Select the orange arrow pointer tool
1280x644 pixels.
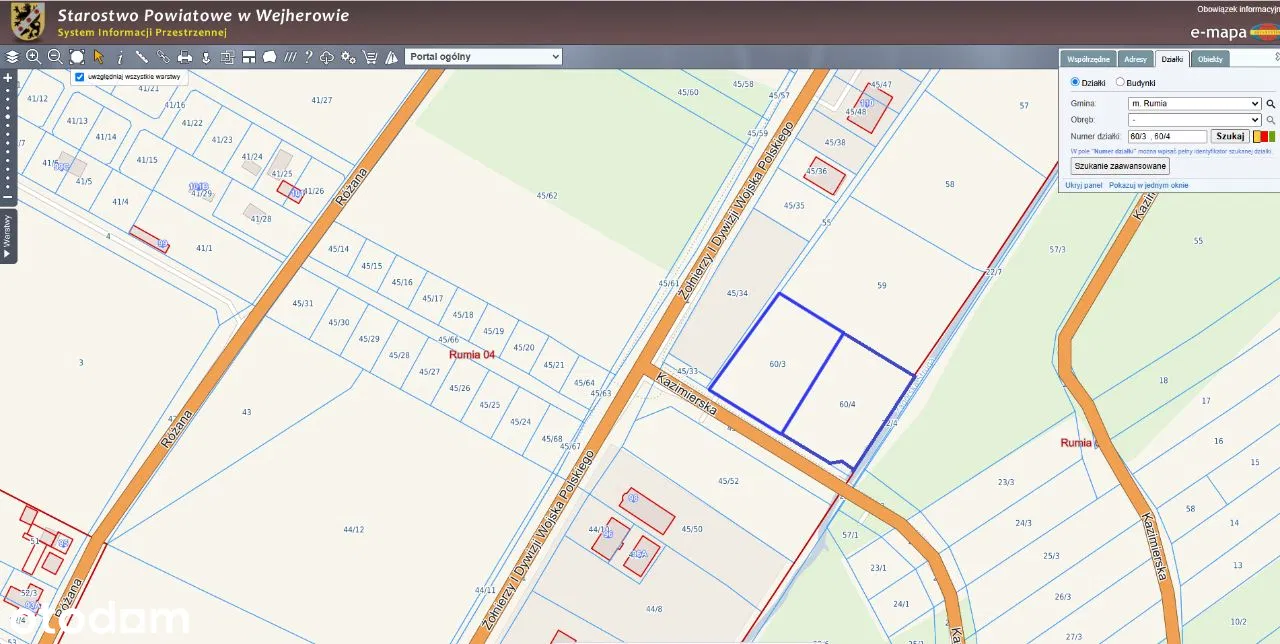(99, 57)
